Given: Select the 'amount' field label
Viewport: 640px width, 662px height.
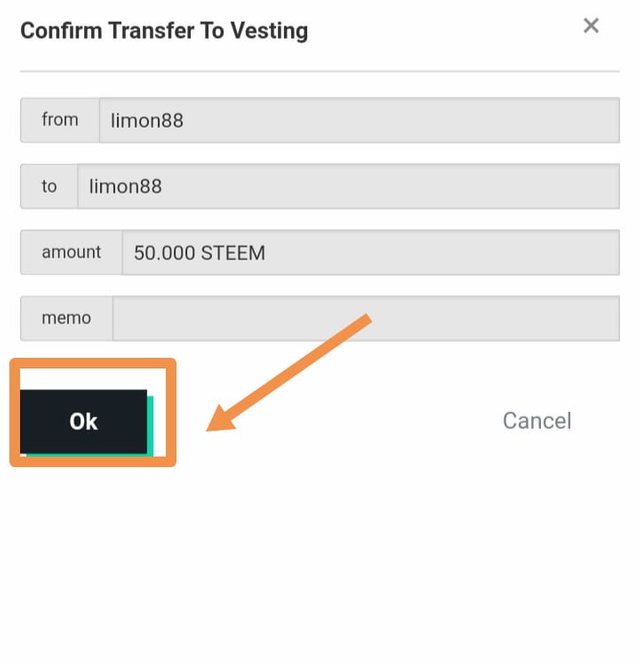Looking at the screenshot, I should [x=71, y=252].
